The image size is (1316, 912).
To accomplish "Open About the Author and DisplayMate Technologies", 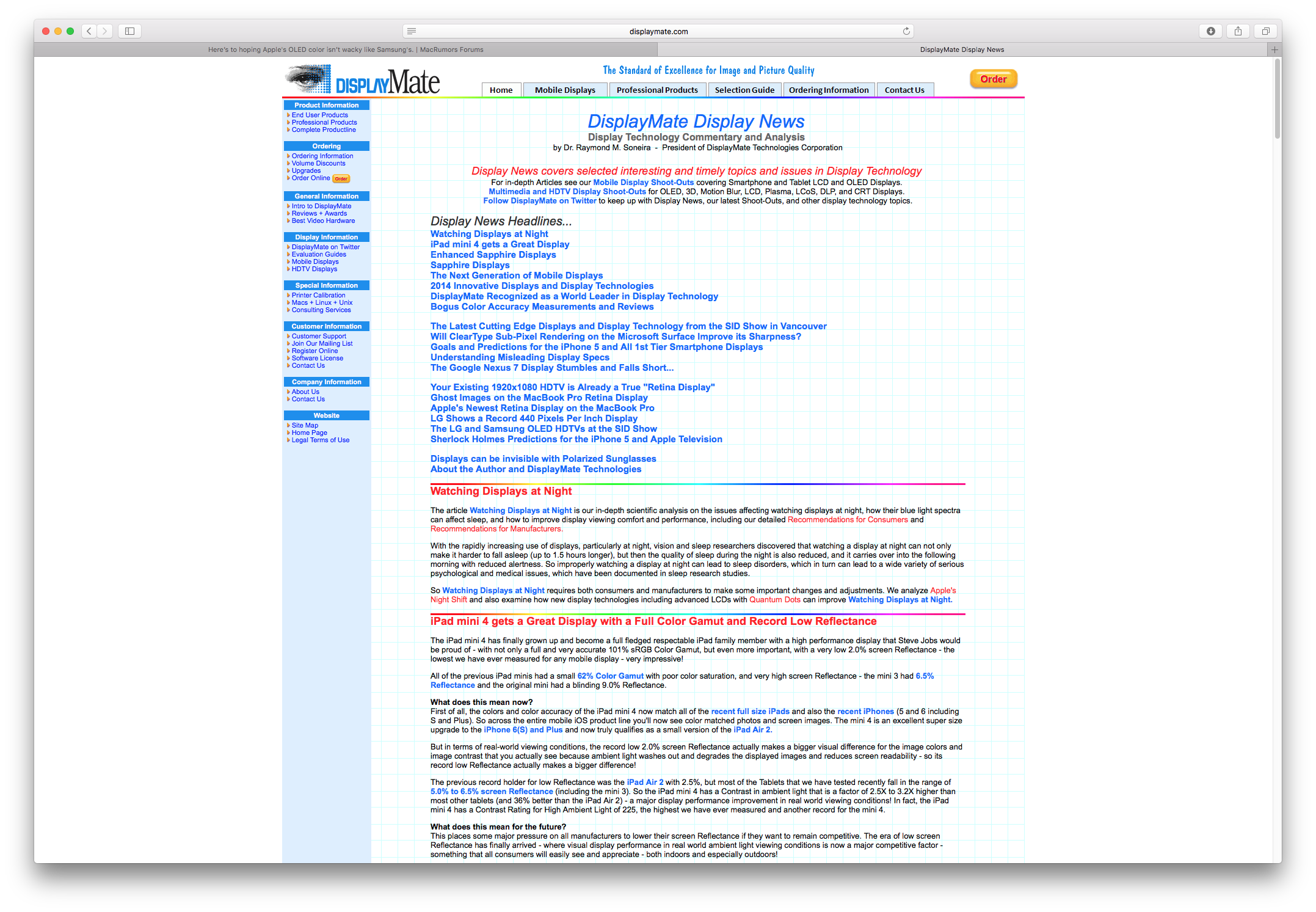I will [536, 469].
